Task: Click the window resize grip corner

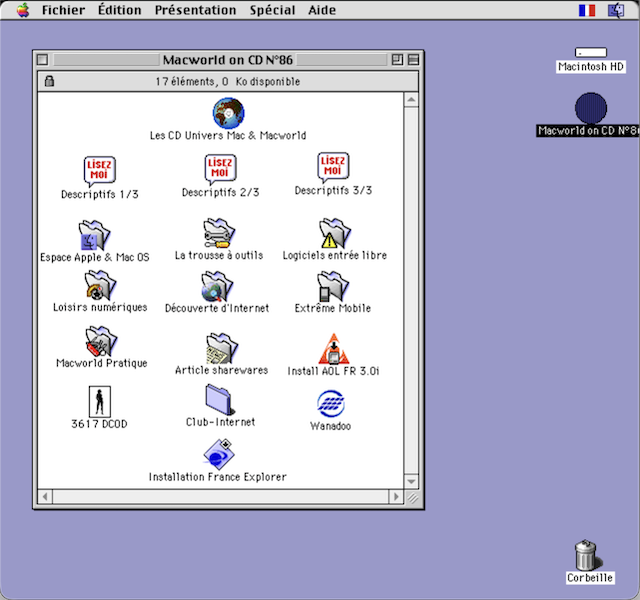Action: 412,498
